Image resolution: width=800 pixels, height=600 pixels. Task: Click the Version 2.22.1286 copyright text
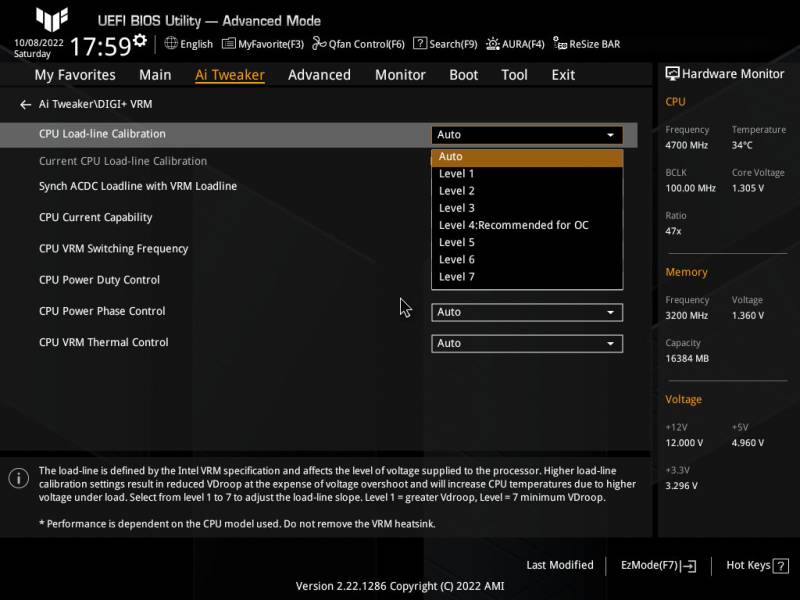pyautogui.click(x=400, y=586)
